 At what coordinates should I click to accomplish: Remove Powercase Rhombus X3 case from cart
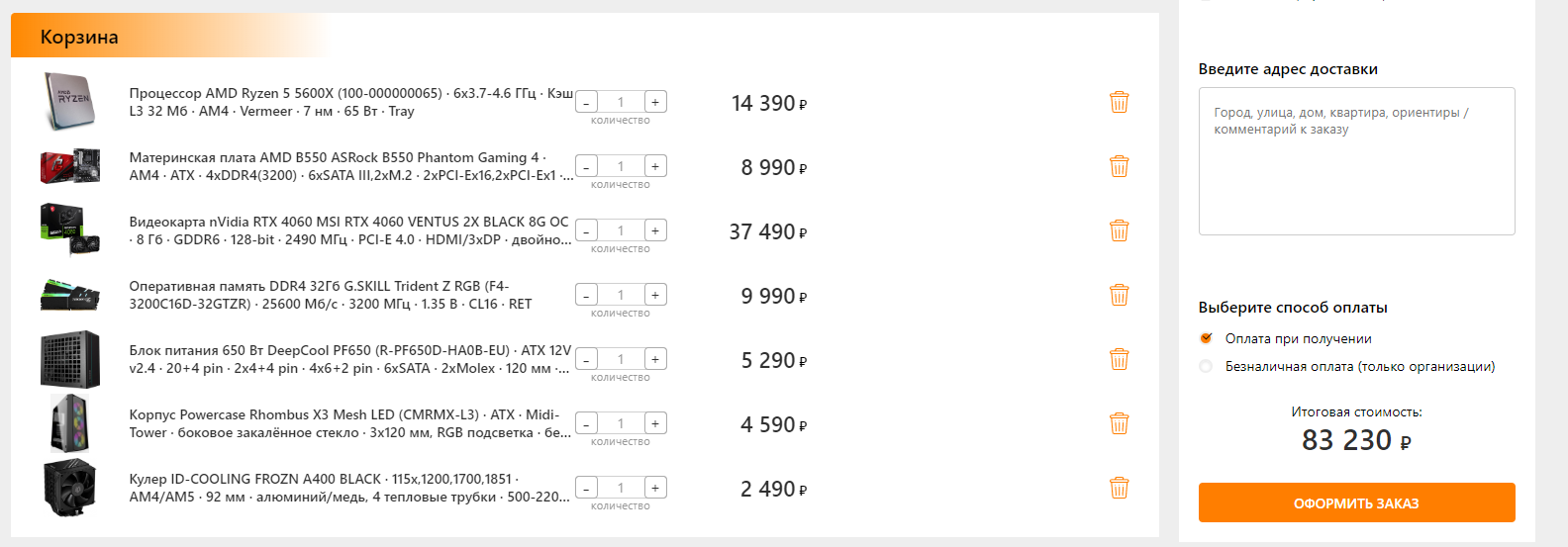[1119, 423]
